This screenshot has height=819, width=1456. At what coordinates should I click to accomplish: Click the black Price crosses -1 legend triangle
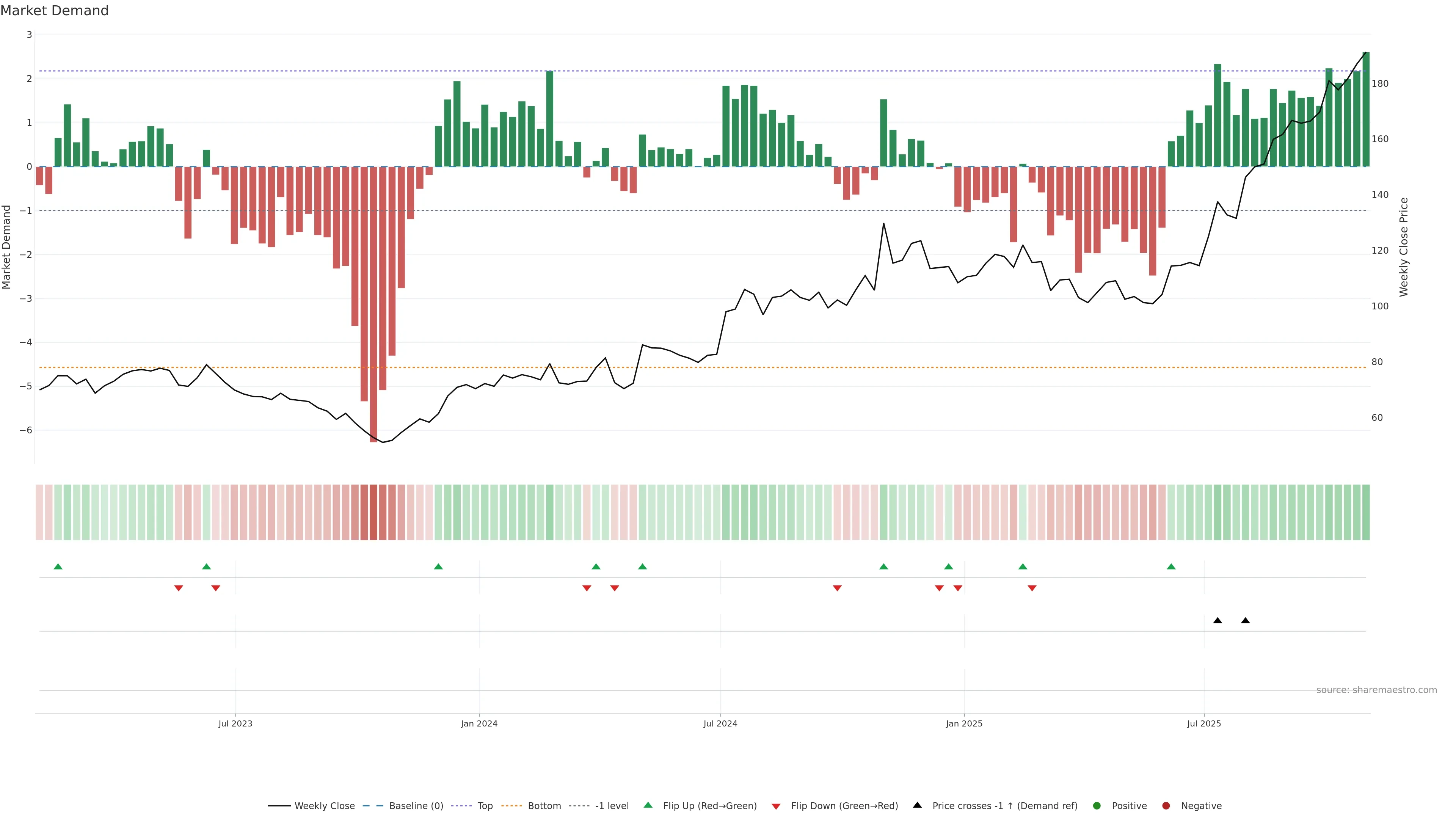click(x=917, y=805)
